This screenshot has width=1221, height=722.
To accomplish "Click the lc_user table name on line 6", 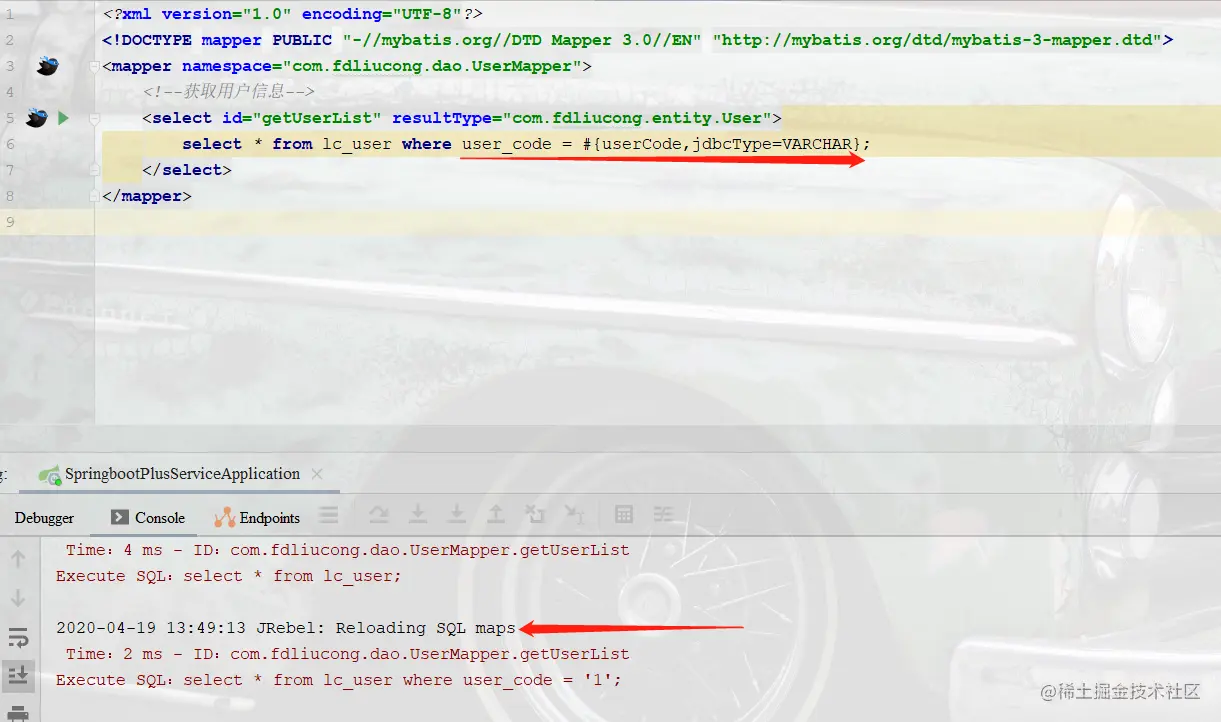I will click(357, 144).
